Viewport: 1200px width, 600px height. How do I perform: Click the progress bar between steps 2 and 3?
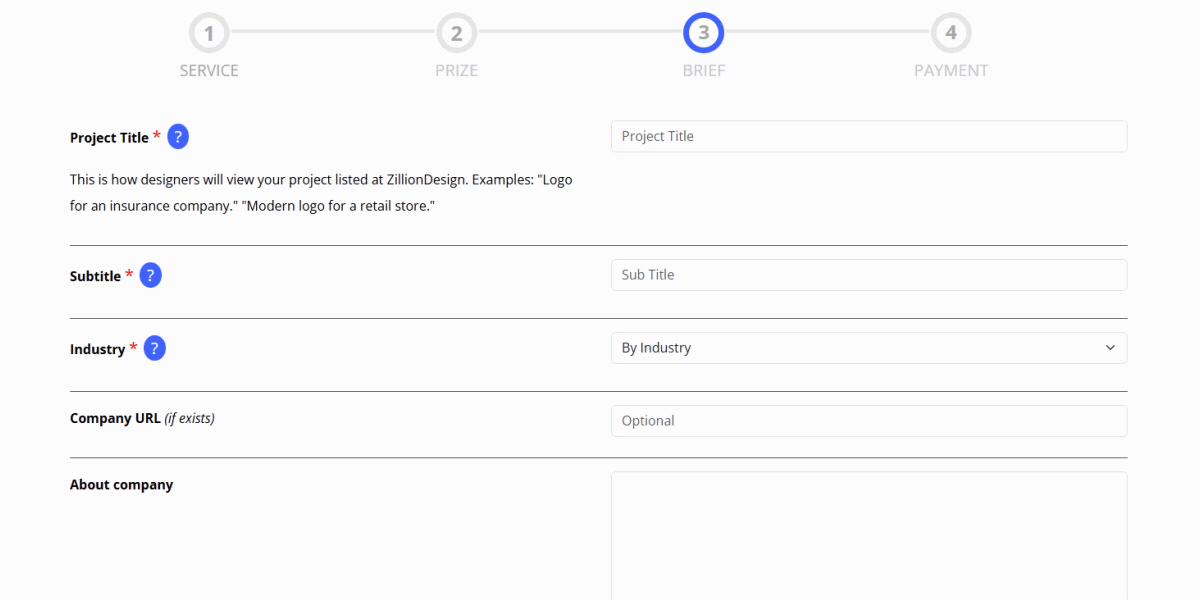(x=580, y=33)
